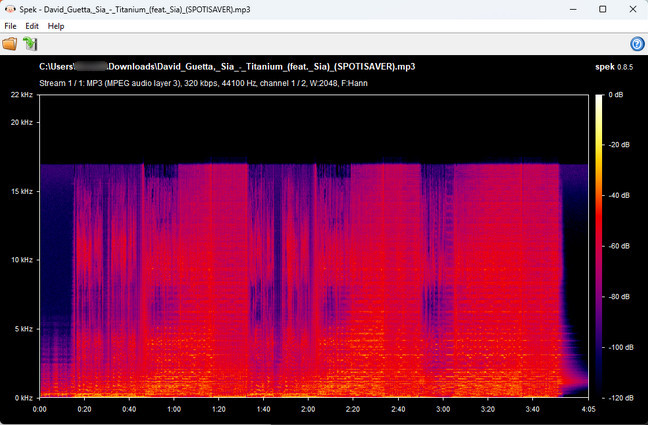Click the 1:20 time axis label
648x425 pixels.
click(219, 409)
